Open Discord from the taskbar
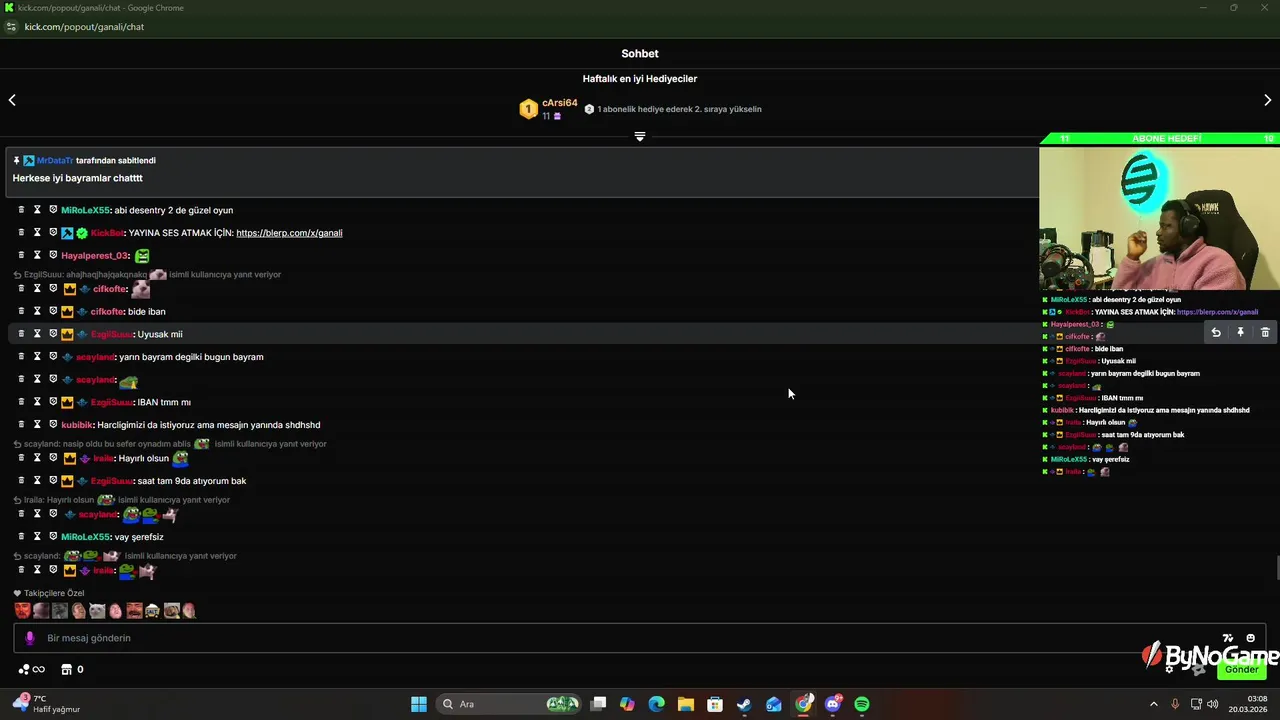Viewport: 1280px width, 720px height. (833, 704)
